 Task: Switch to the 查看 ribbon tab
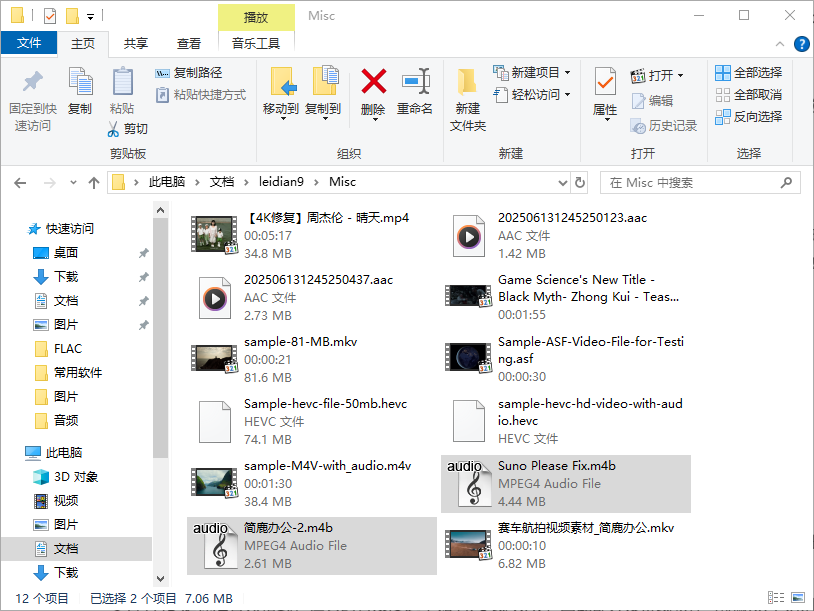click(x=189, y=43)
